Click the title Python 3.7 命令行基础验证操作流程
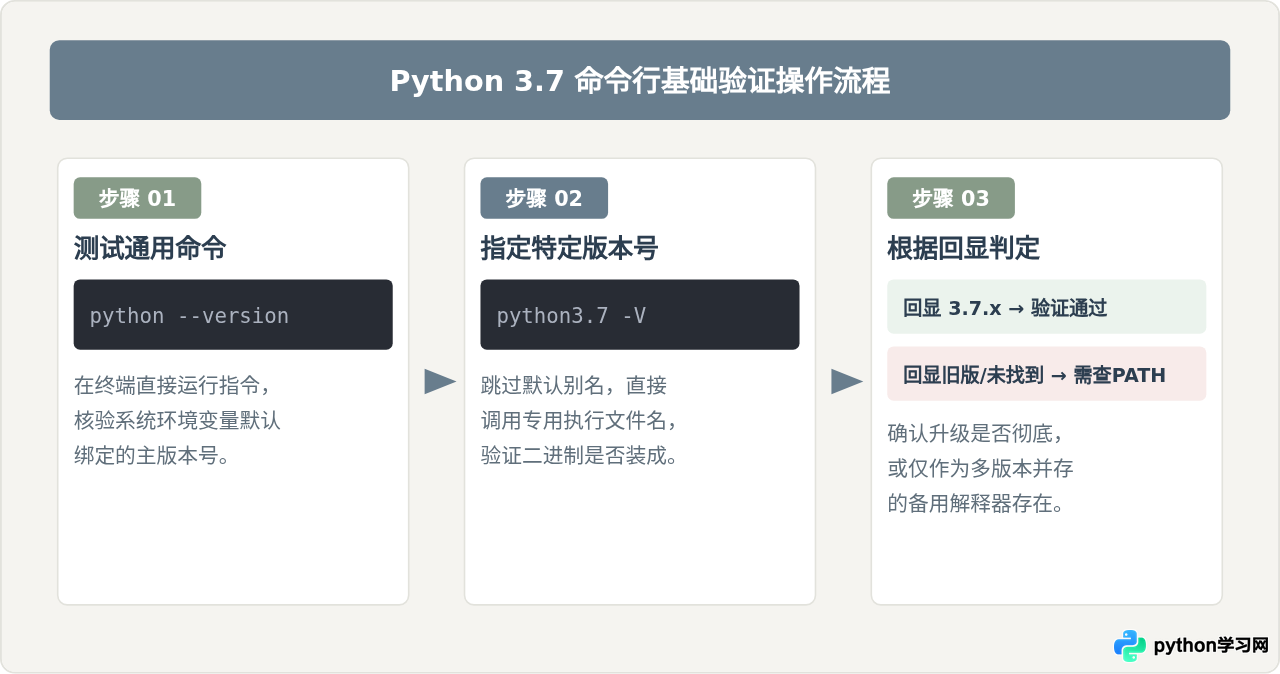 (640, 80)
